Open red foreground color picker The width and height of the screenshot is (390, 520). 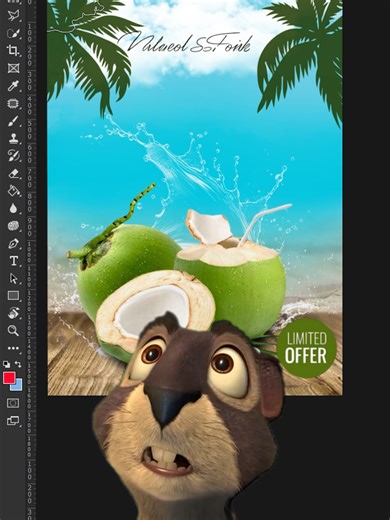[x=9, y=377]
